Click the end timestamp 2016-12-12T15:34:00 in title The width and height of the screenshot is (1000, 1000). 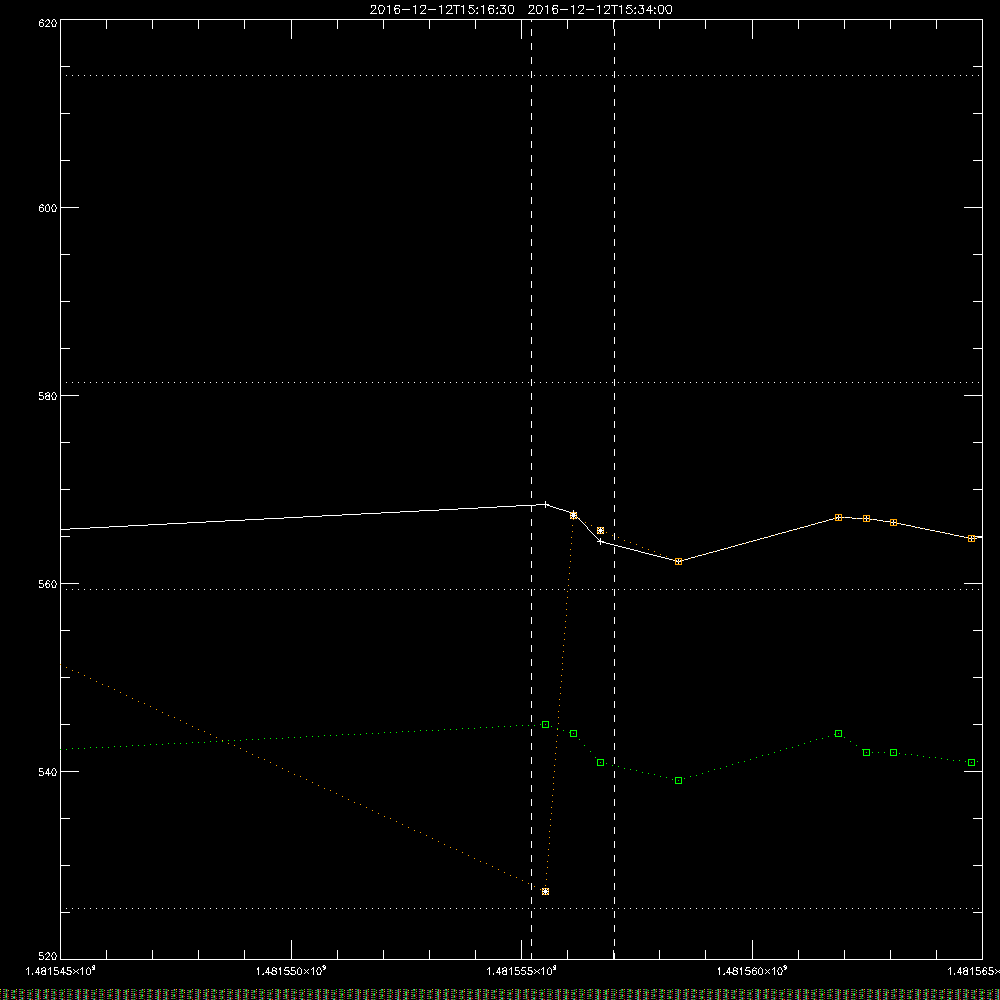click(600, 10)
